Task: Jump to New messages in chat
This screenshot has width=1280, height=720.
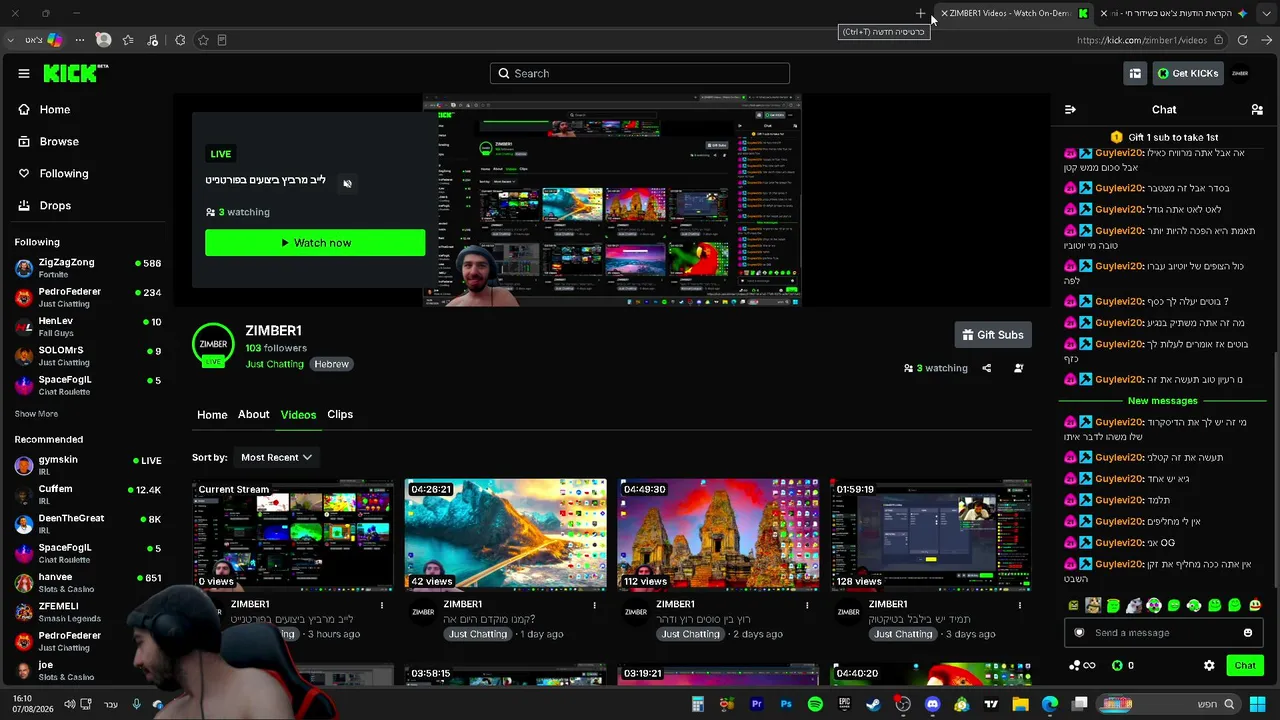Action: (x=1162, y=401)
